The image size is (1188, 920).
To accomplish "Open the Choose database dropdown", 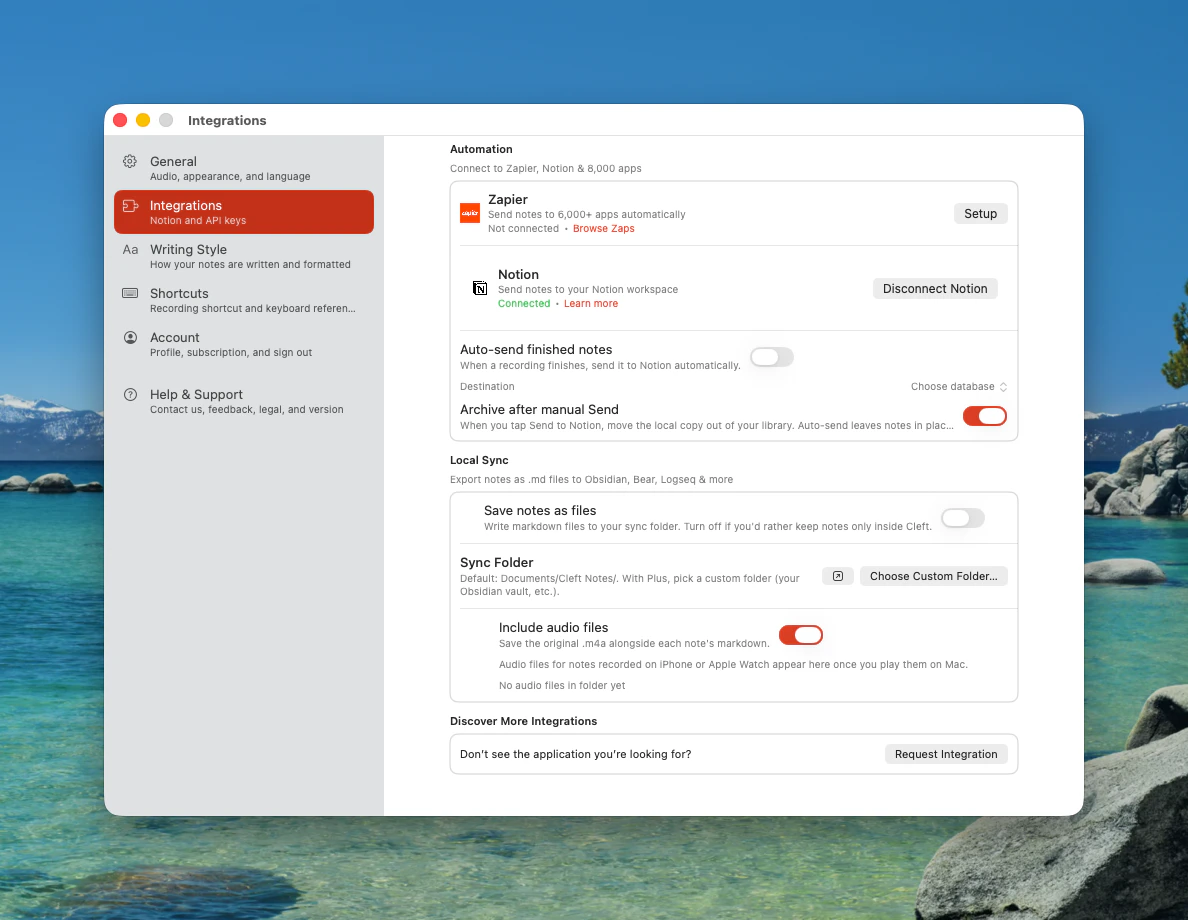I will [x=958, y=386].
